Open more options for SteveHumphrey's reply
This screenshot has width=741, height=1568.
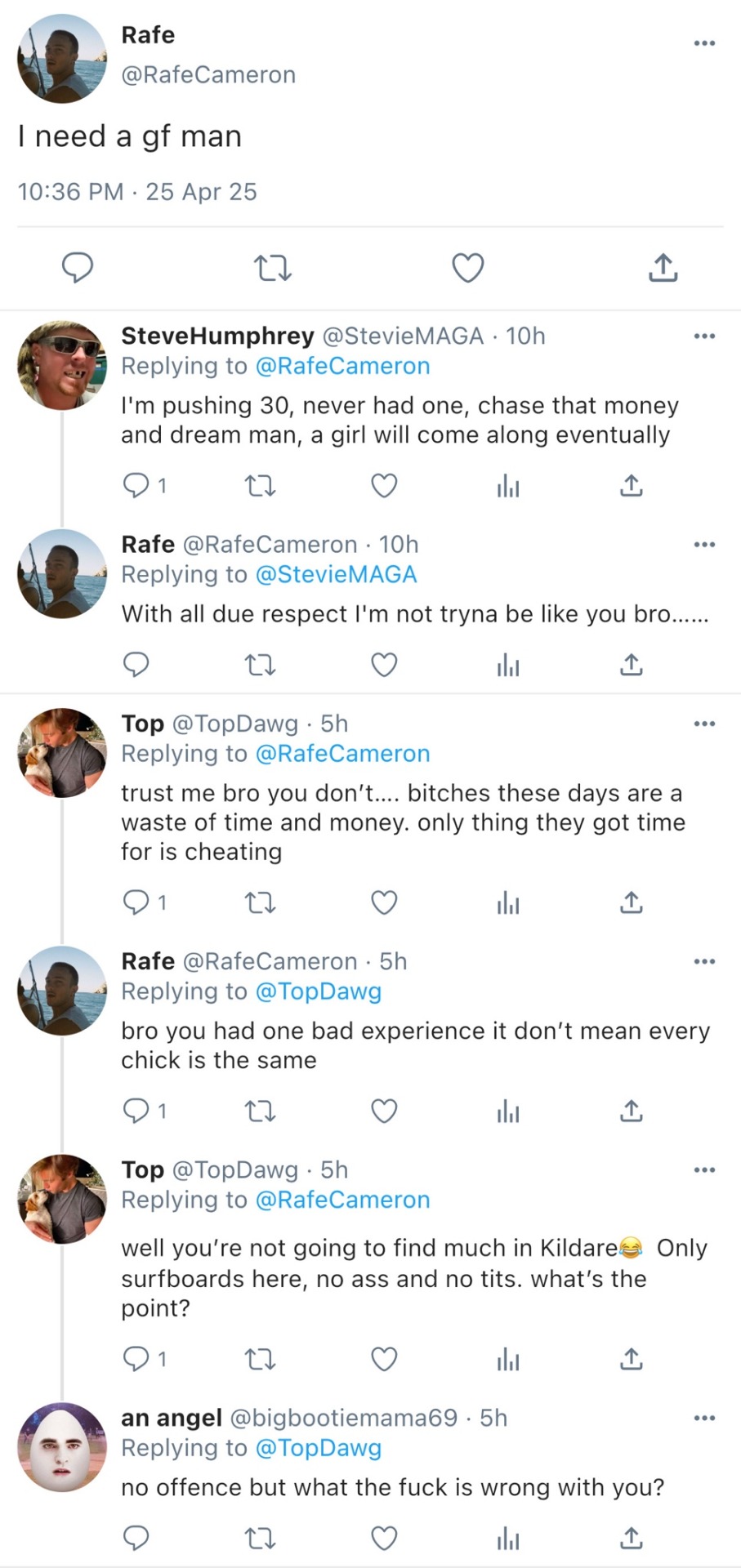(x=704, y=336)
